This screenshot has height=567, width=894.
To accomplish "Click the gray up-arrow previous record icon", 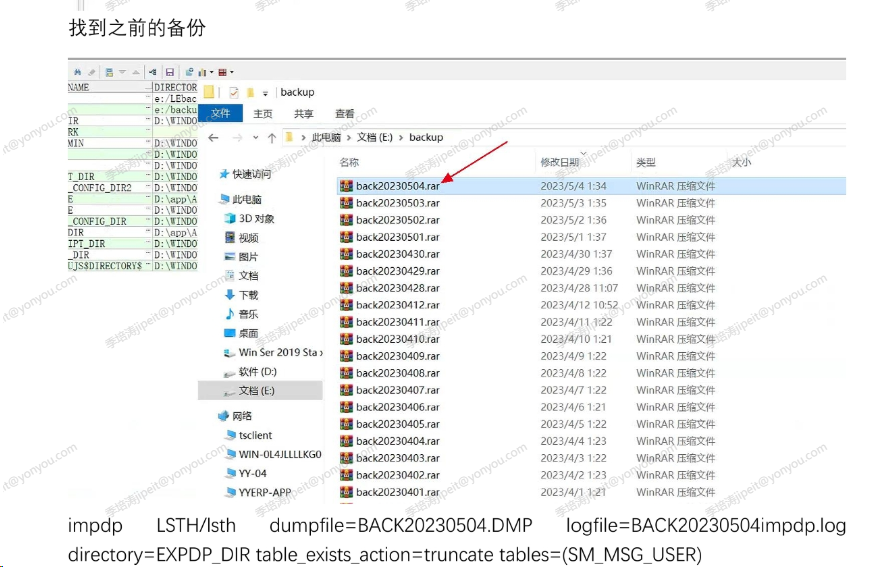I will pos(136,72).
